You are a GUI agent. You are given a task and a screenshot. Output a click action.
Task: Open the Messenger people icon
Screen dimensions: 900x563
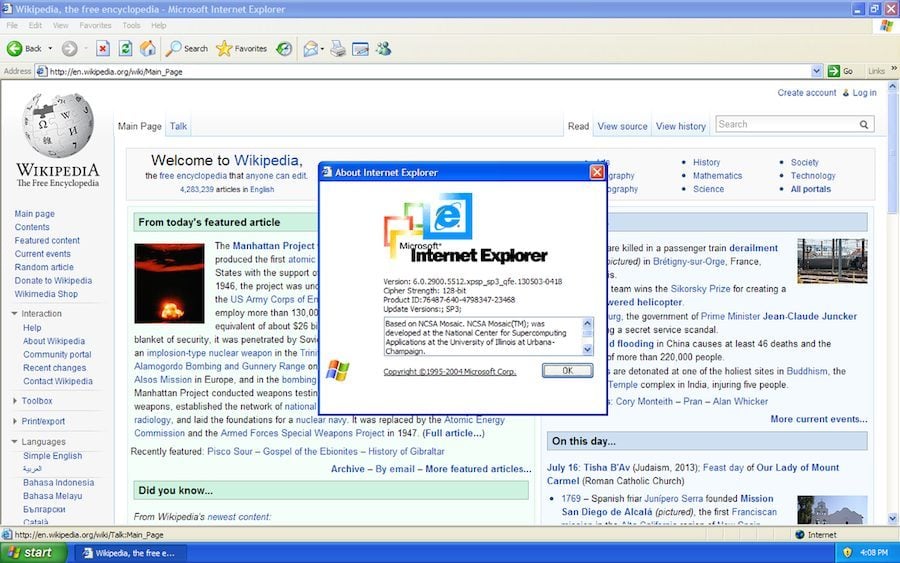tap(383, 49)
